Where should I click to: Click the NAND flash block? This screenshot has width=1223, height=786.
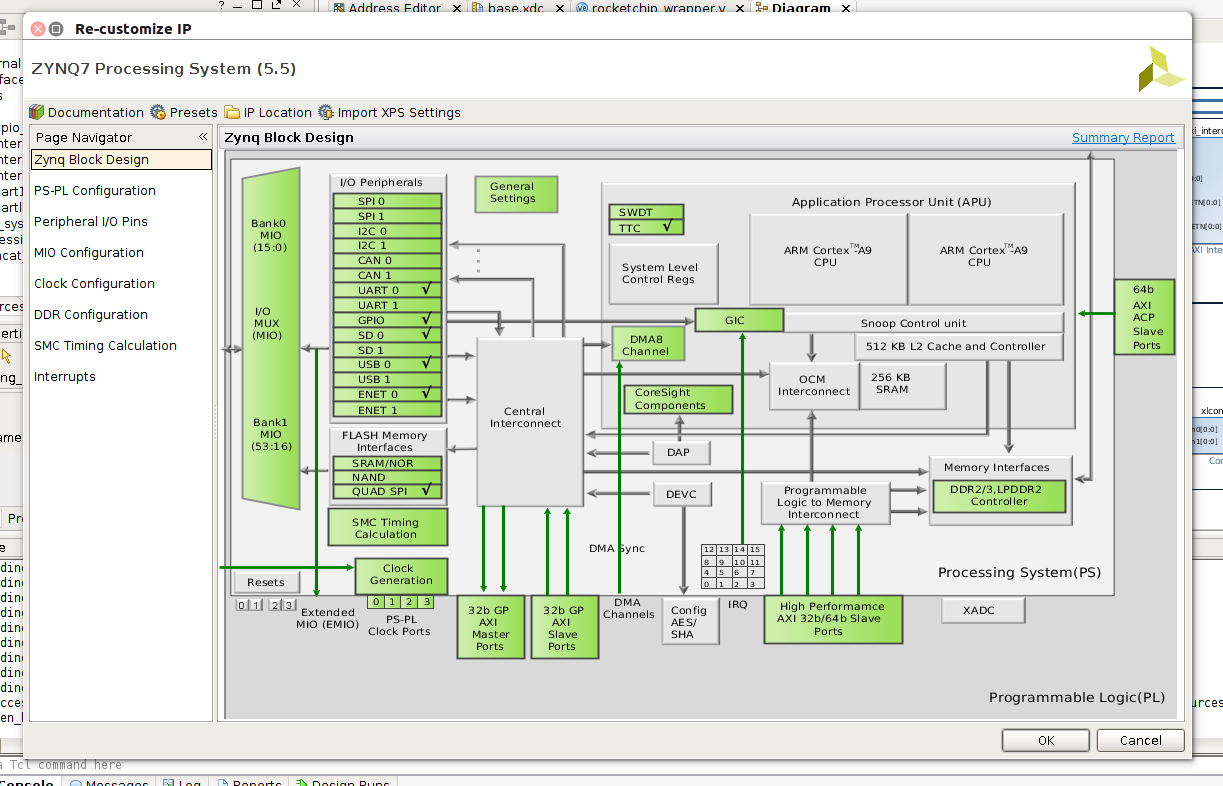click(387, 477)
